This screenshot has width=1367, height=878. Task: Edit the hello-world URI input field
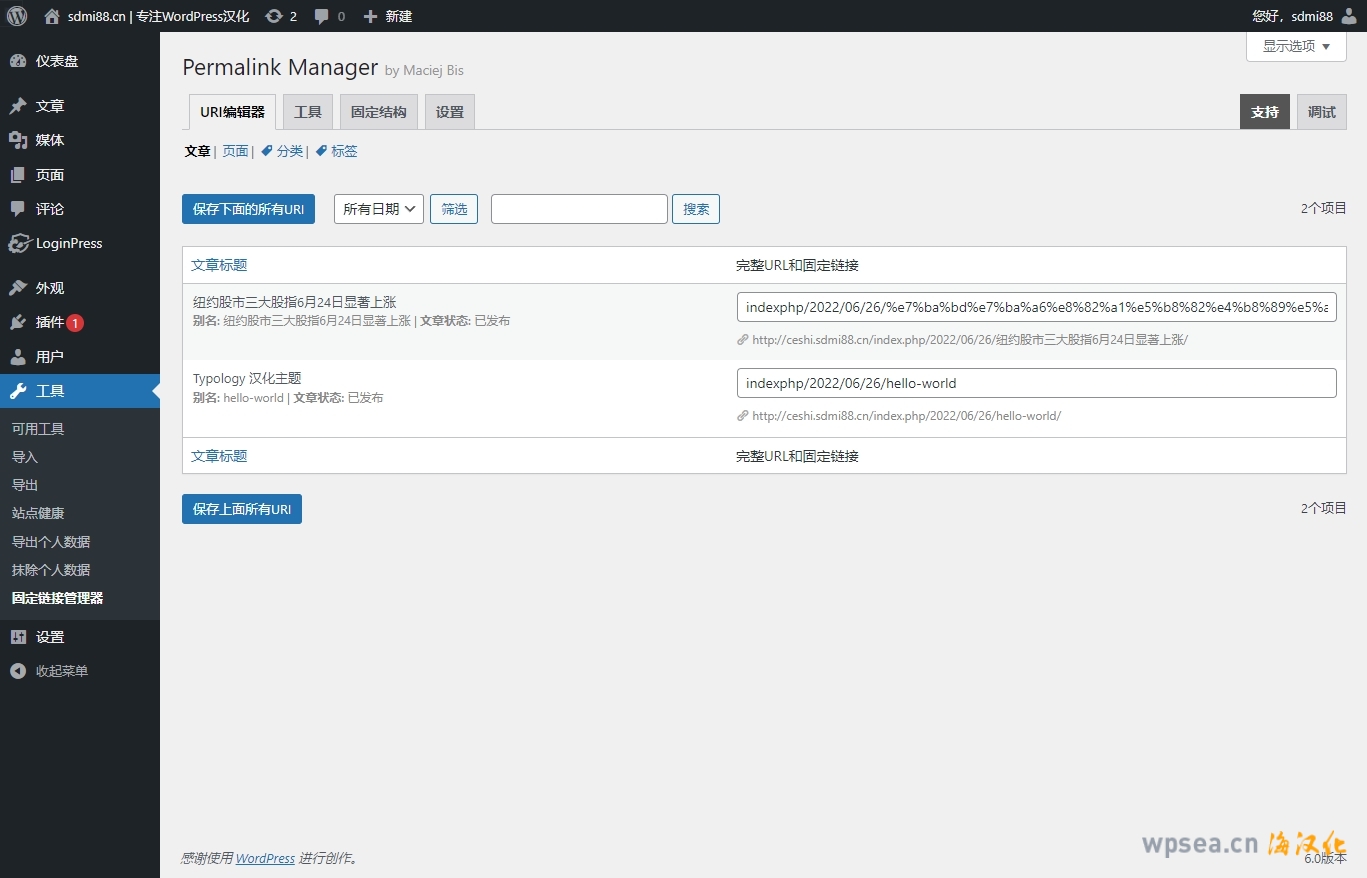click(1035, 383)
